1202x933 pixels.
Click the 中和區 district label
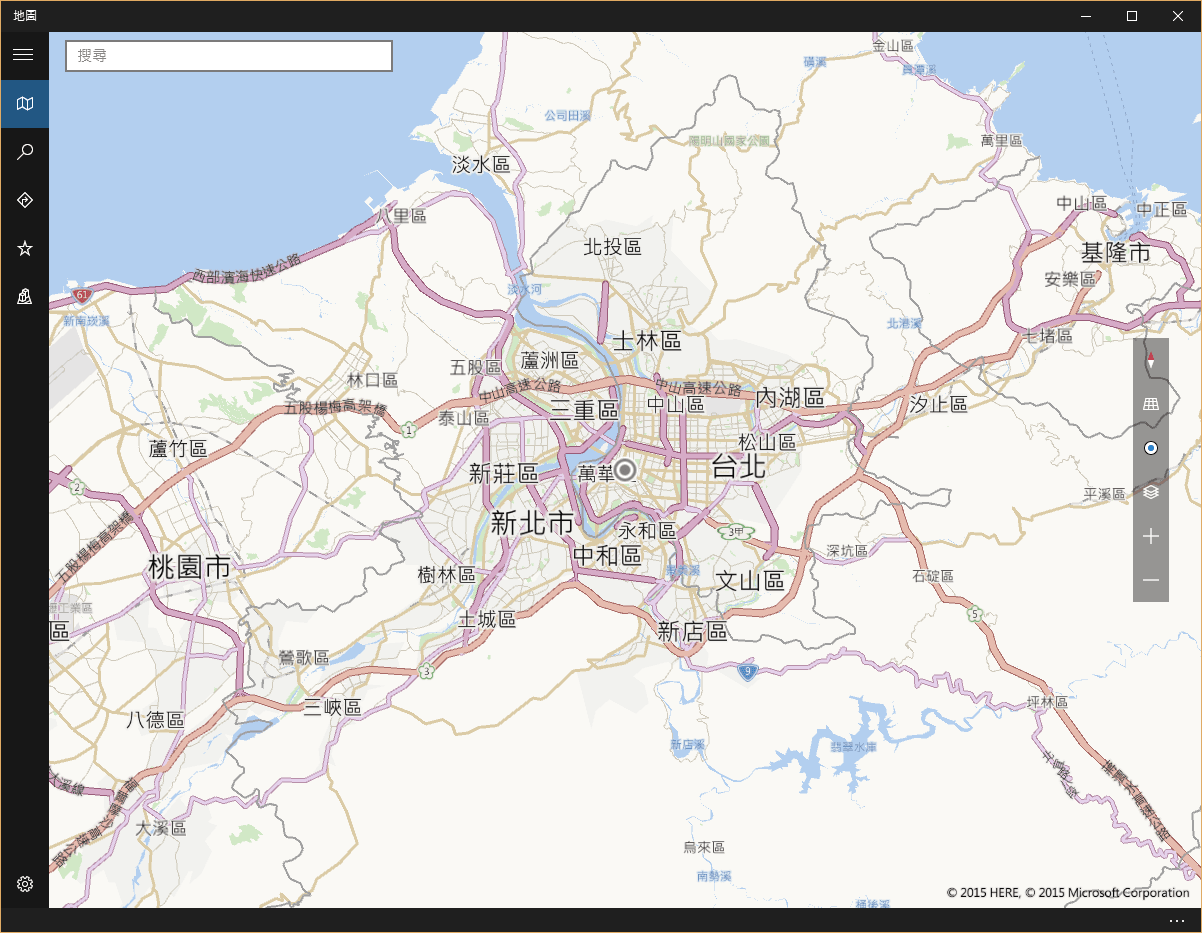pos(607,554)
